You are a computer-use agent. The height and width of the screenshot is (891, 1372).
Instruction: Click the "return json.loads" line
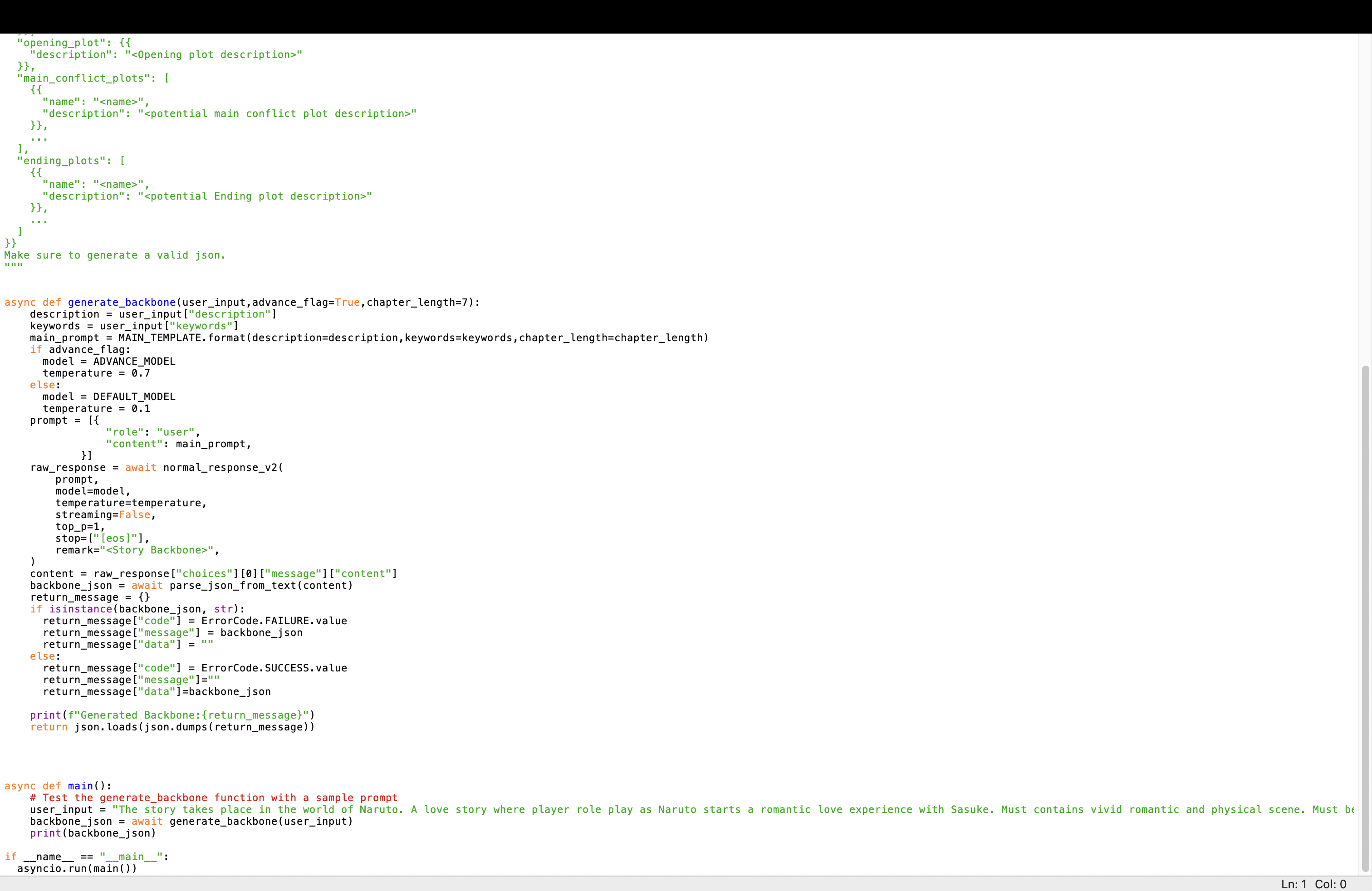click(172, 727)
